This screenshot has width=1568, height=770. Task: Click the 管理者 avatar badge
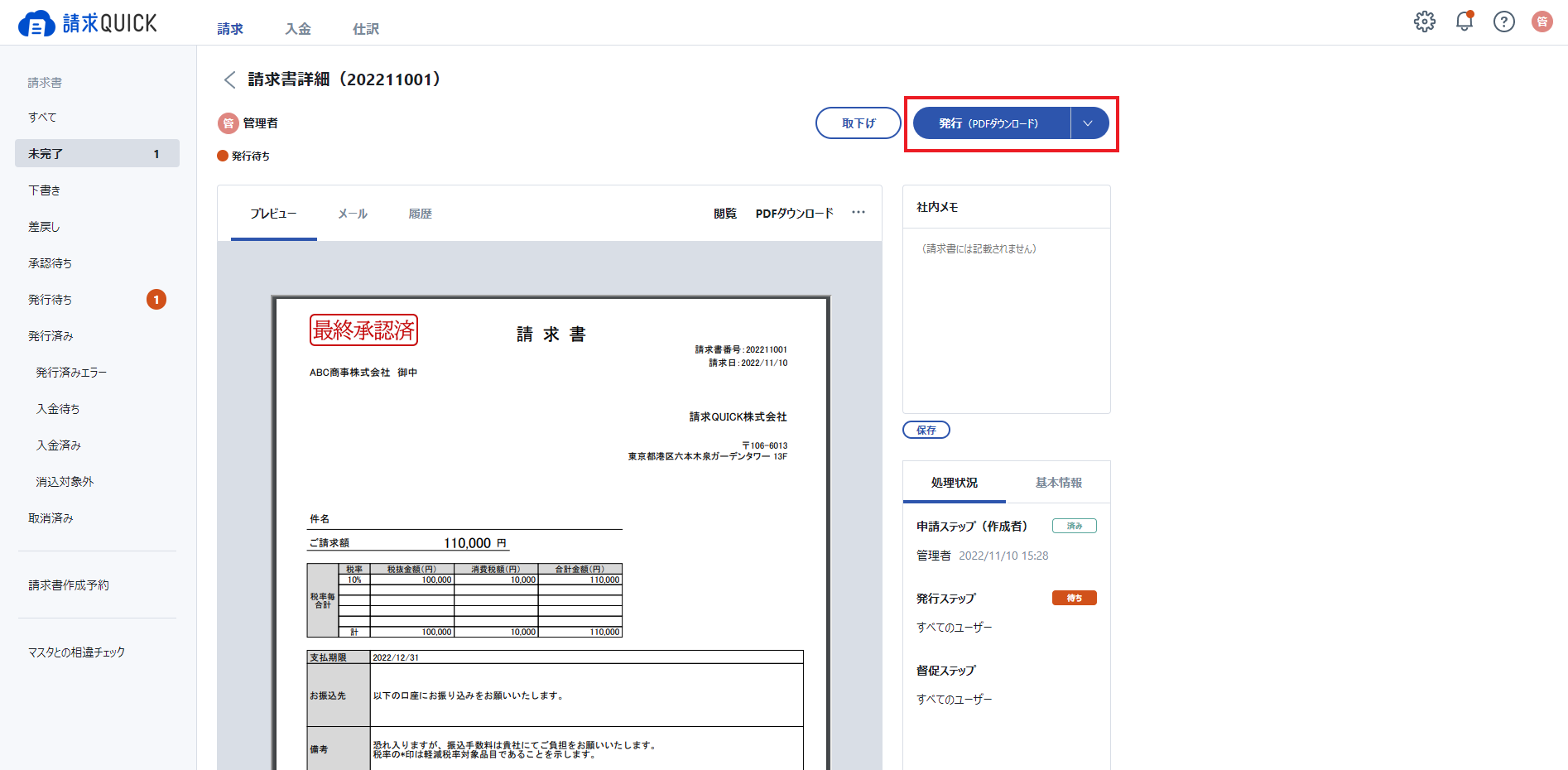pos(228,123)
